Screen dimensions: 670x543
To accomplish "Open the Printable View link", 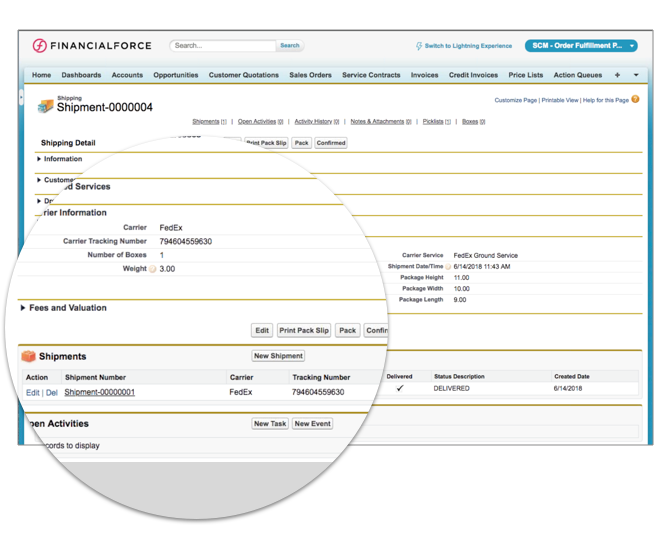I will [560, 100].
